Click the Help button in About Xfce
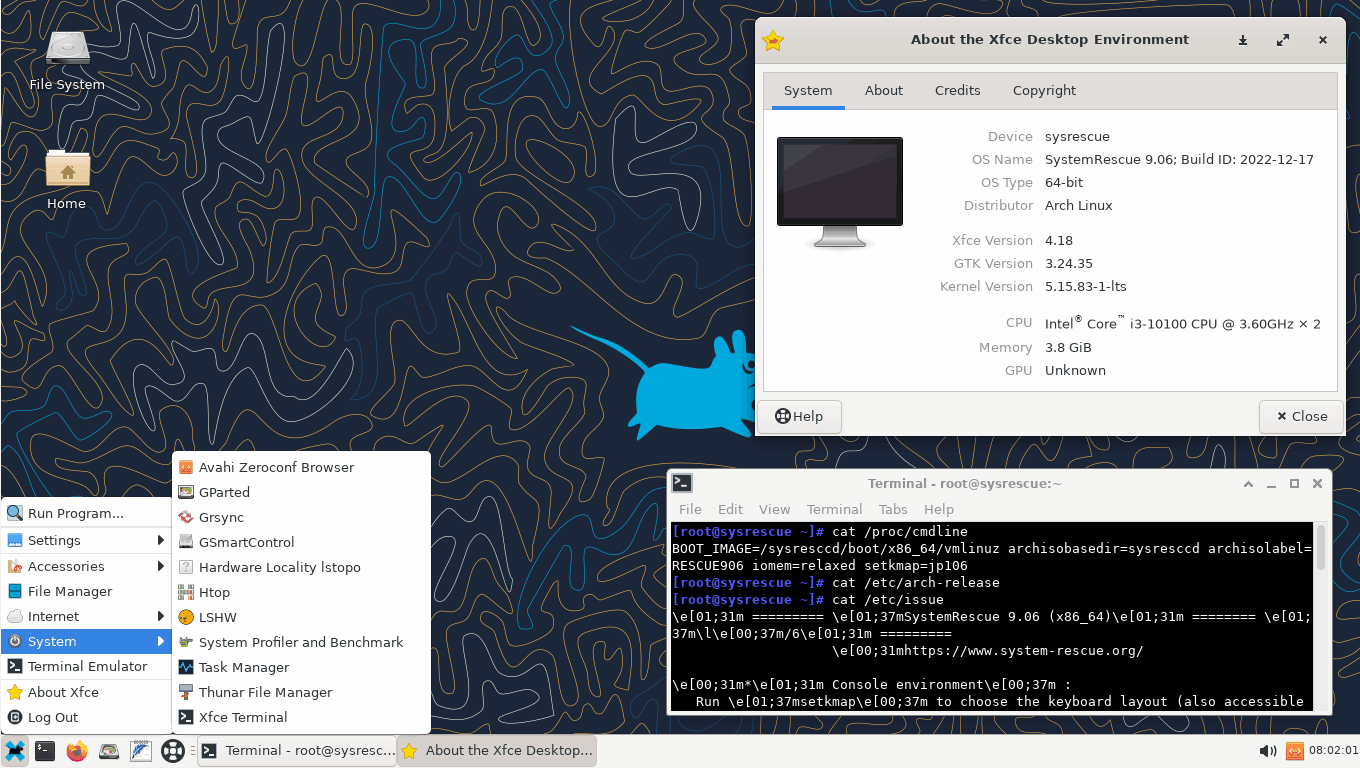 click(x=799, y=416)
